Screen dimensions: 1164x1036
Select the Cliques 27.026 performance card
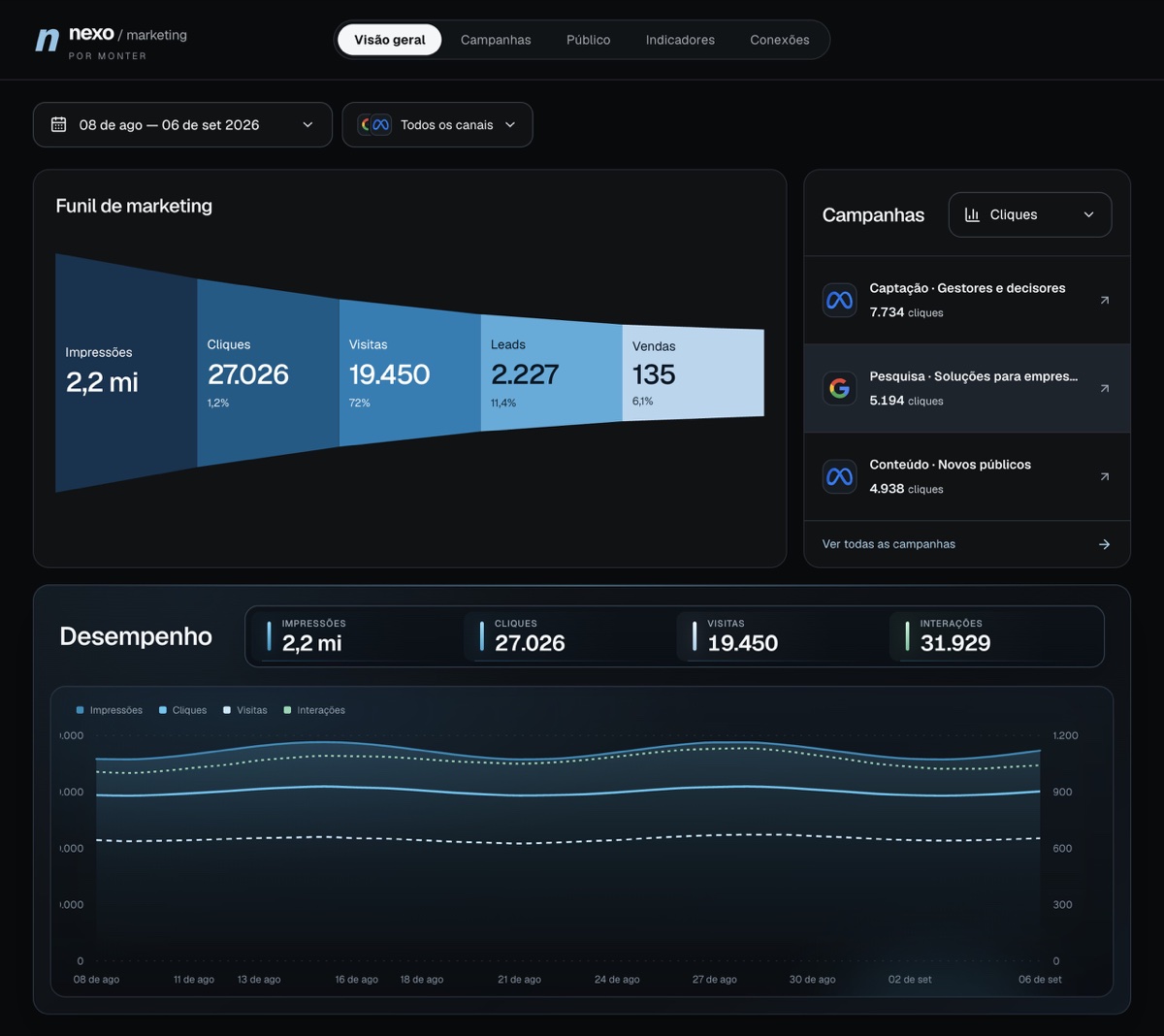568,636
